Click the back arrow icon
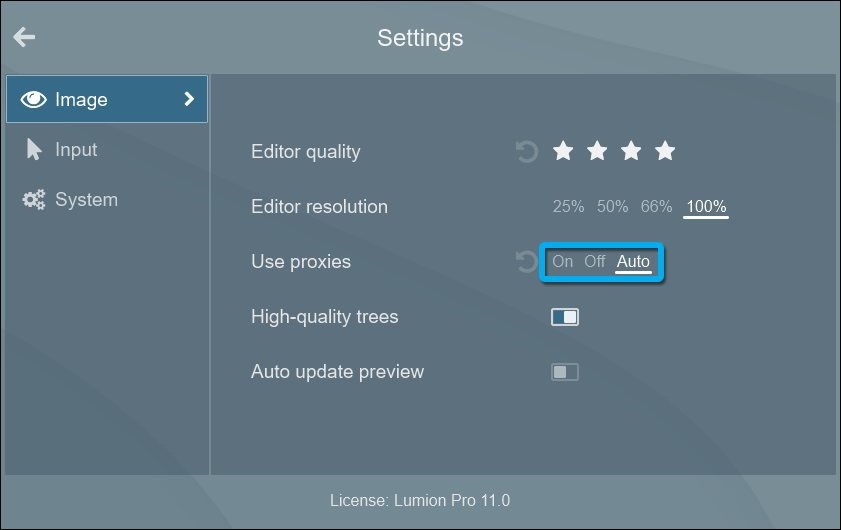The width and height of the screenshot is (841, 530). (24, 37)
